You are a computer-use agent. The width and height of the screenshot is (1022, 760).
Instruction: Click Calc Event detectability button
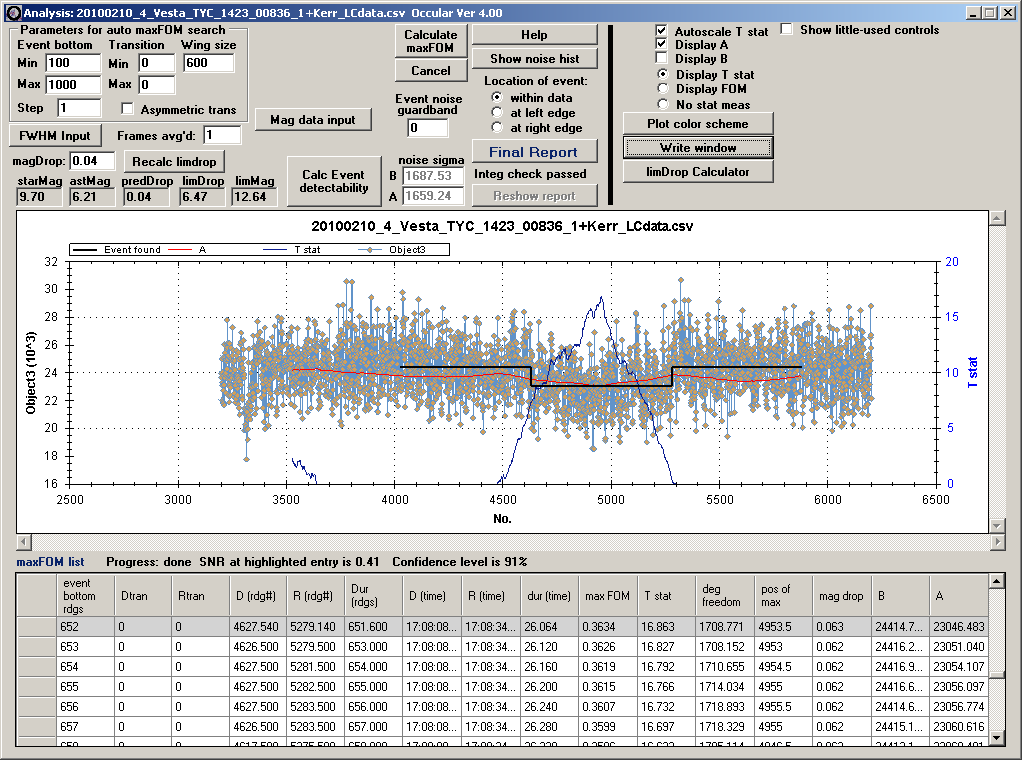tap(334, 181)
